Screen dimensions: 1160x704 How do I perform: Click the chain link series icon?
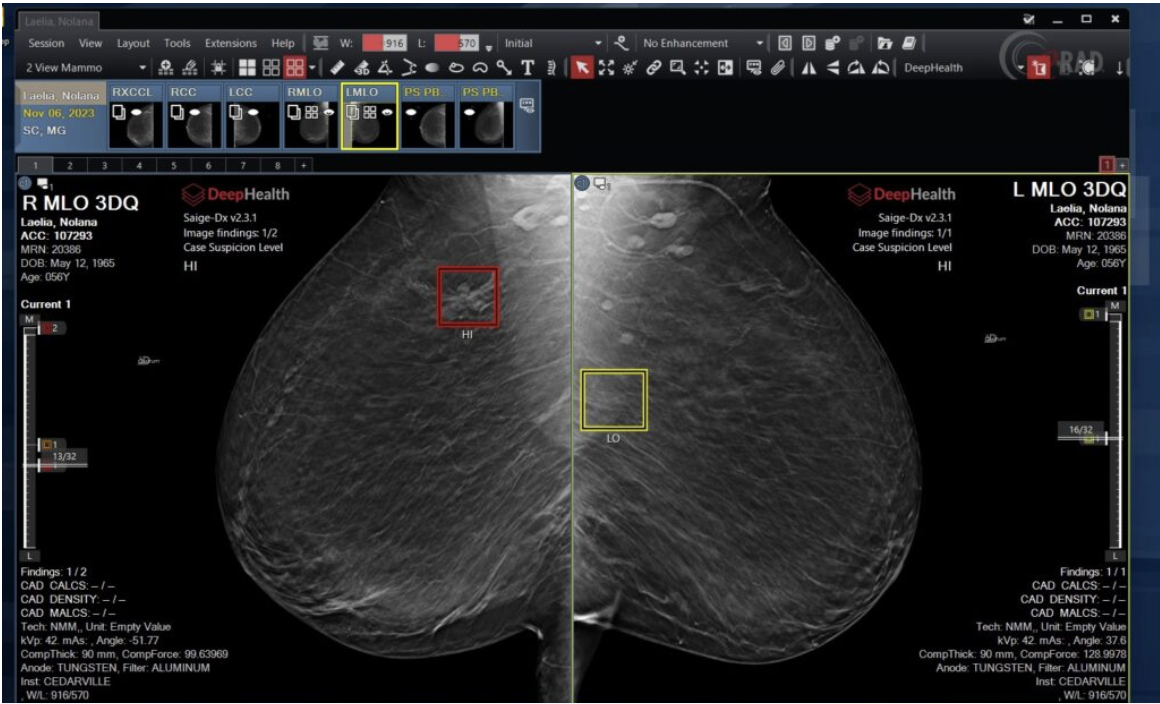653,68
